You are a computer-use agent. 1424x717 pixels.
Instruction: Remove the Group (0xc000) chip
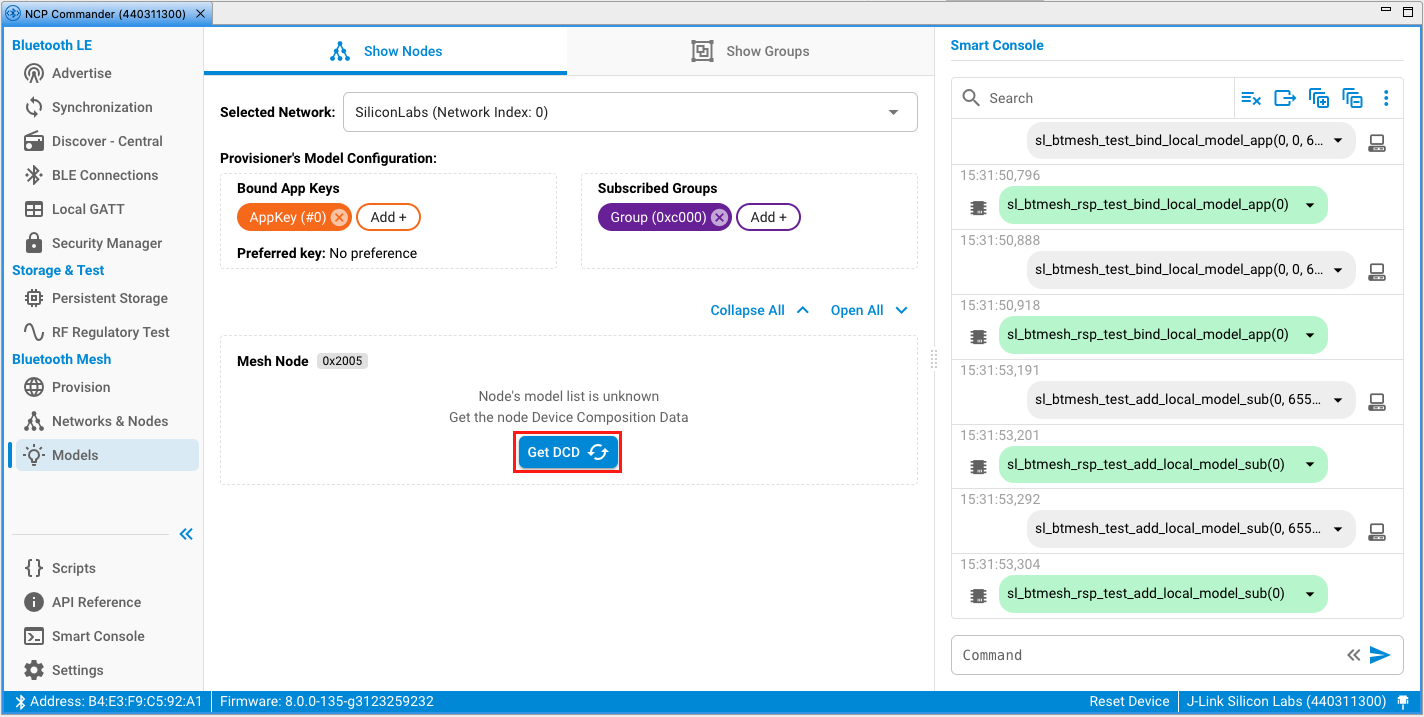[719, 217]
